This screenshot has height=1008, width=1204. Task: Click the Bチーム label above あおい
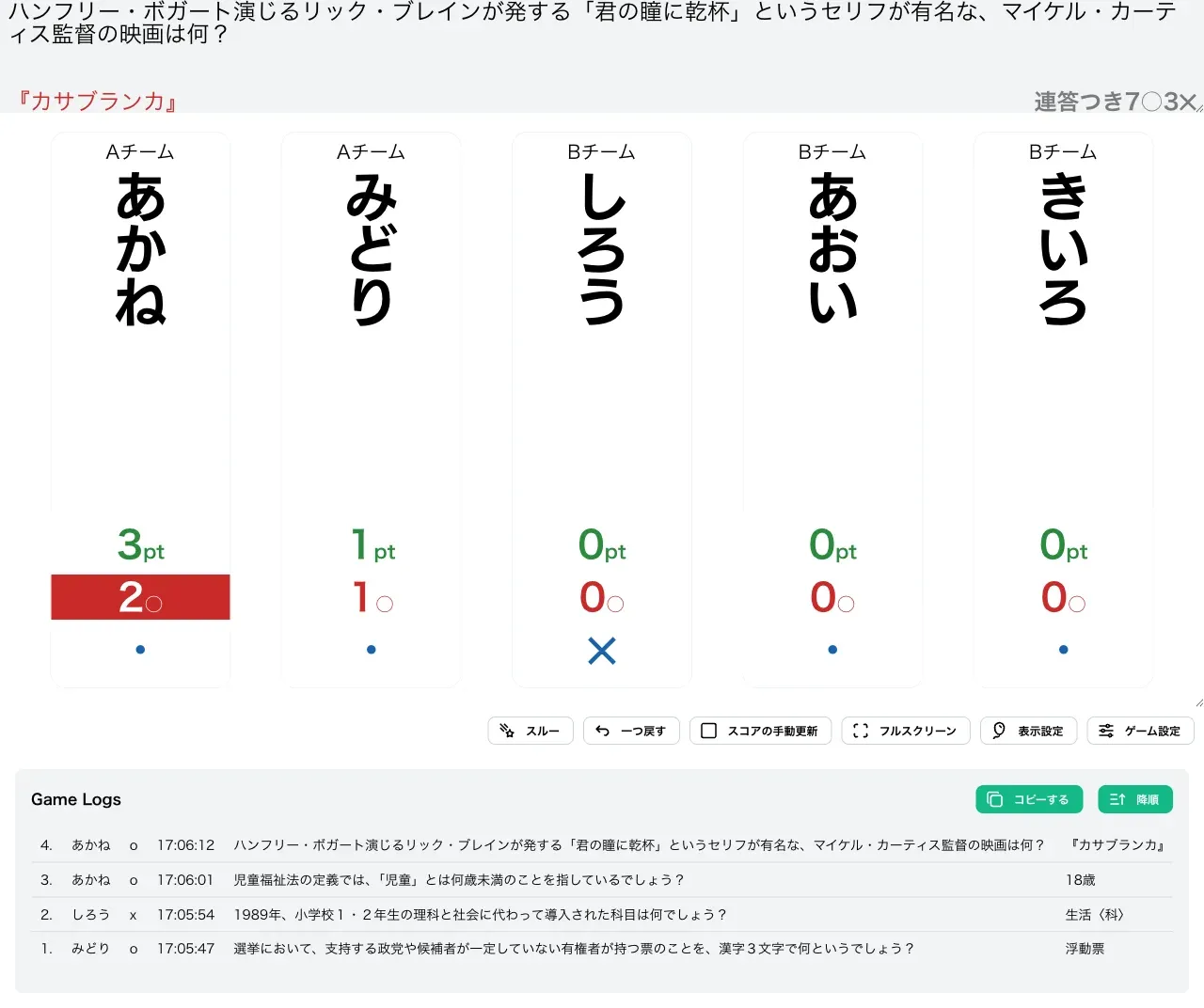[832, 152]
